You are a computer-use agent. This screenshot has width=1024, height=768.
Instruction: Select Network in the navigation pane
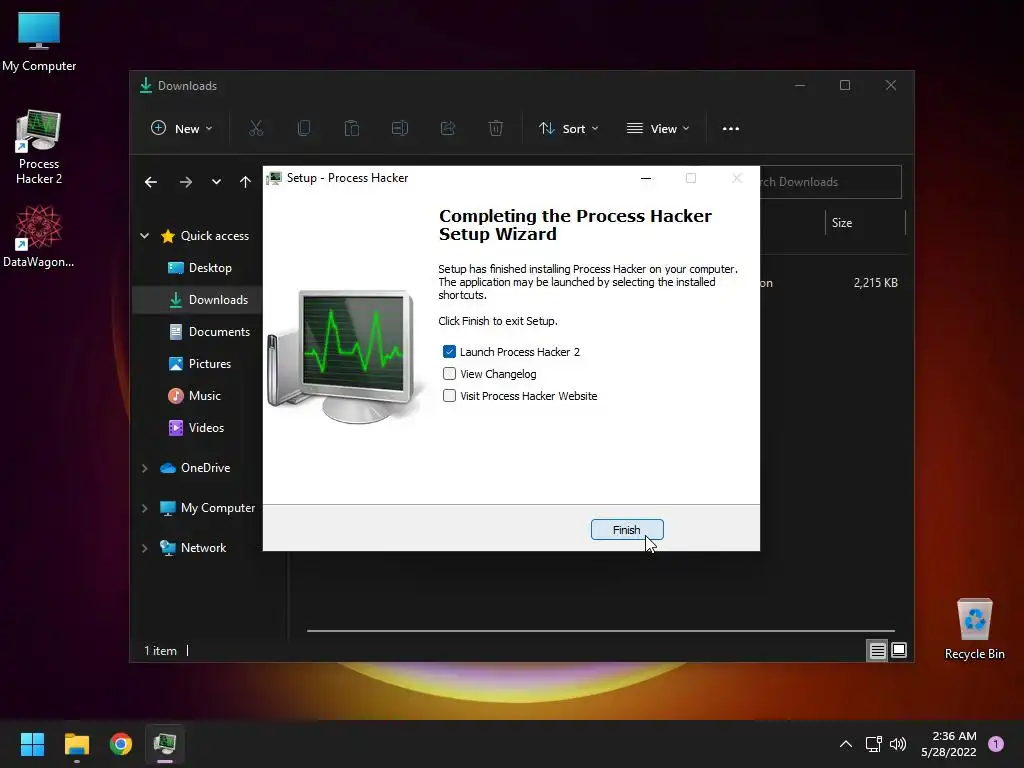[x=193, y=548]
